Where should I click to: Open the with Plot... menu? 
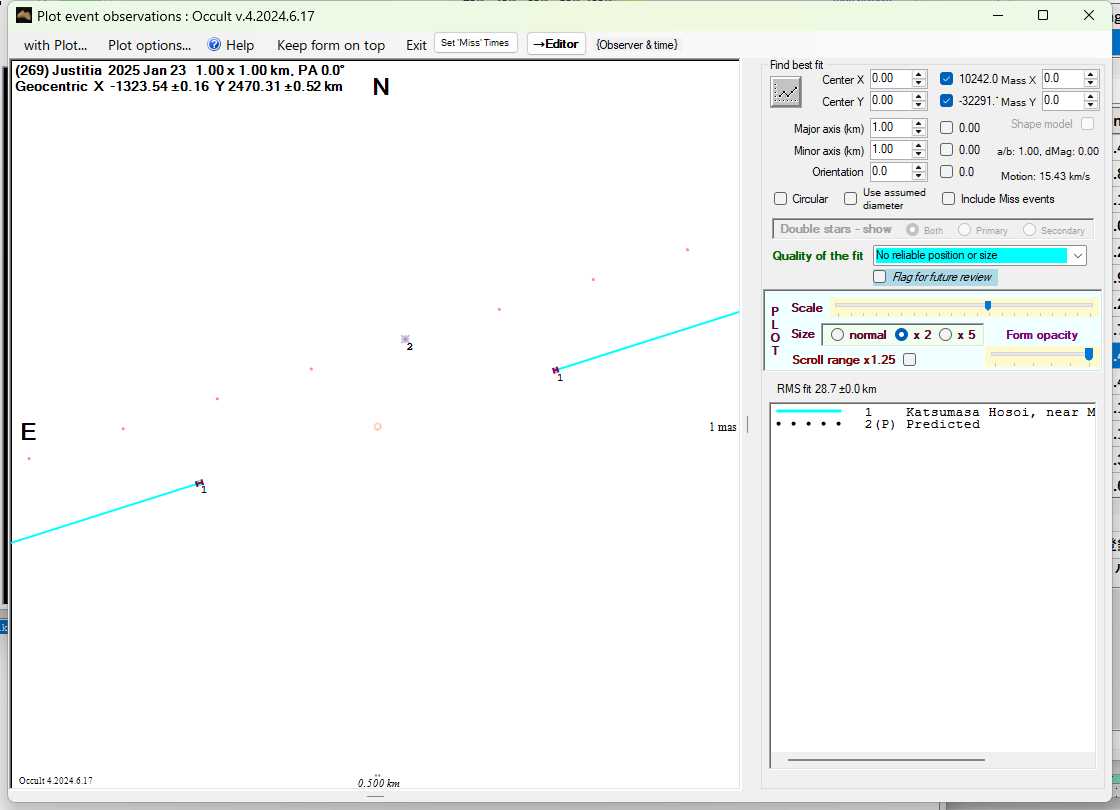click(x=55, y=45)
